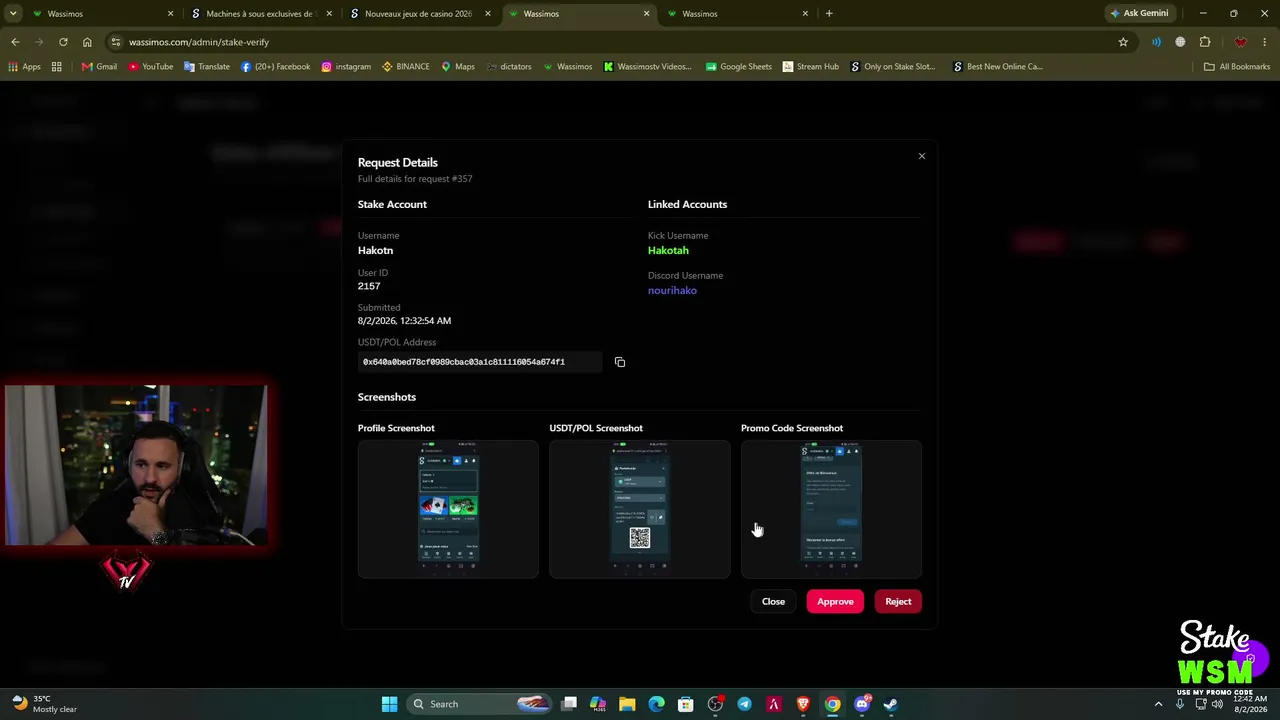1280x720 pixels.
Task: Bookmark this page with the star icon
Action: click(1123, 42)
